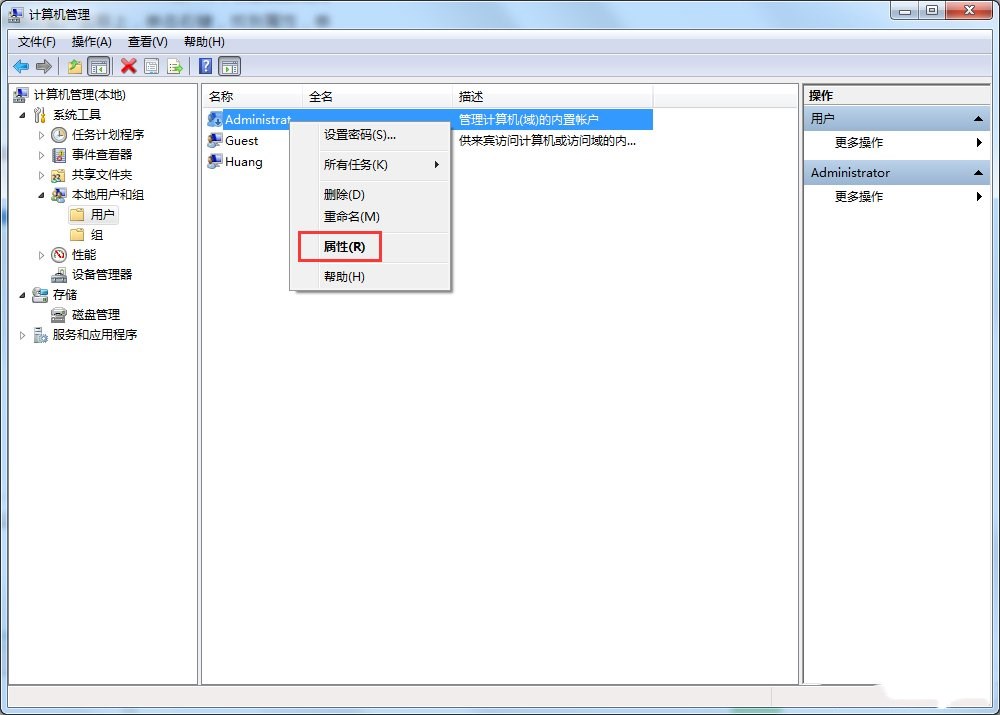Expand the 共享文件夹 node
The image size is (1000, 715).
pyautogui.click(x=41, y=175)
